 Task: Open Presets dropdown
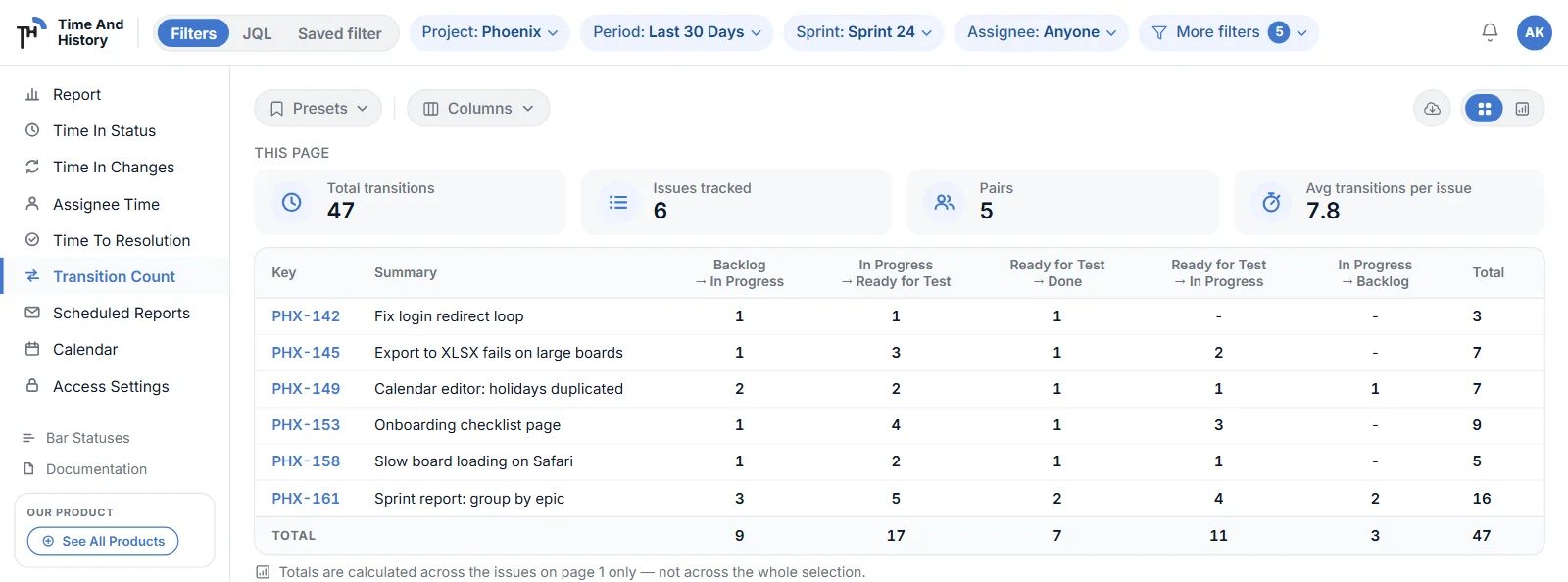[x=318, y=109]
